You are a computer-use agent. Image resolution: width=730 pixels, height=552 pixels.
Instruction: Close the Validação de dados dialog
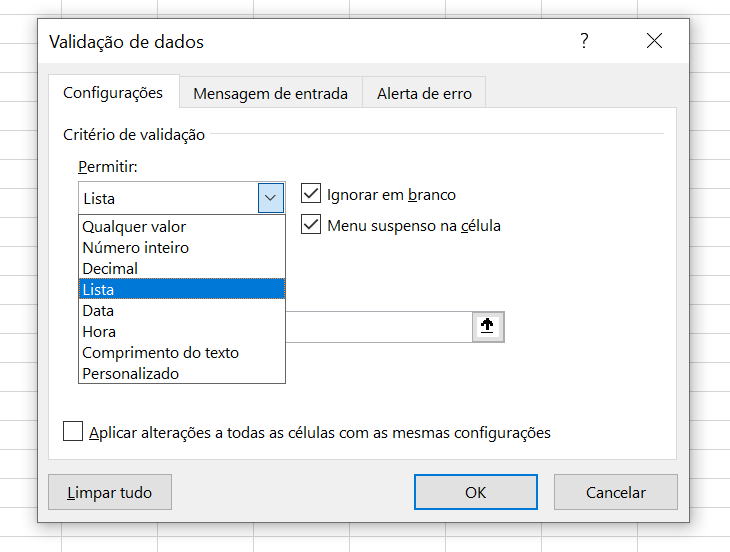pos(654,41)
